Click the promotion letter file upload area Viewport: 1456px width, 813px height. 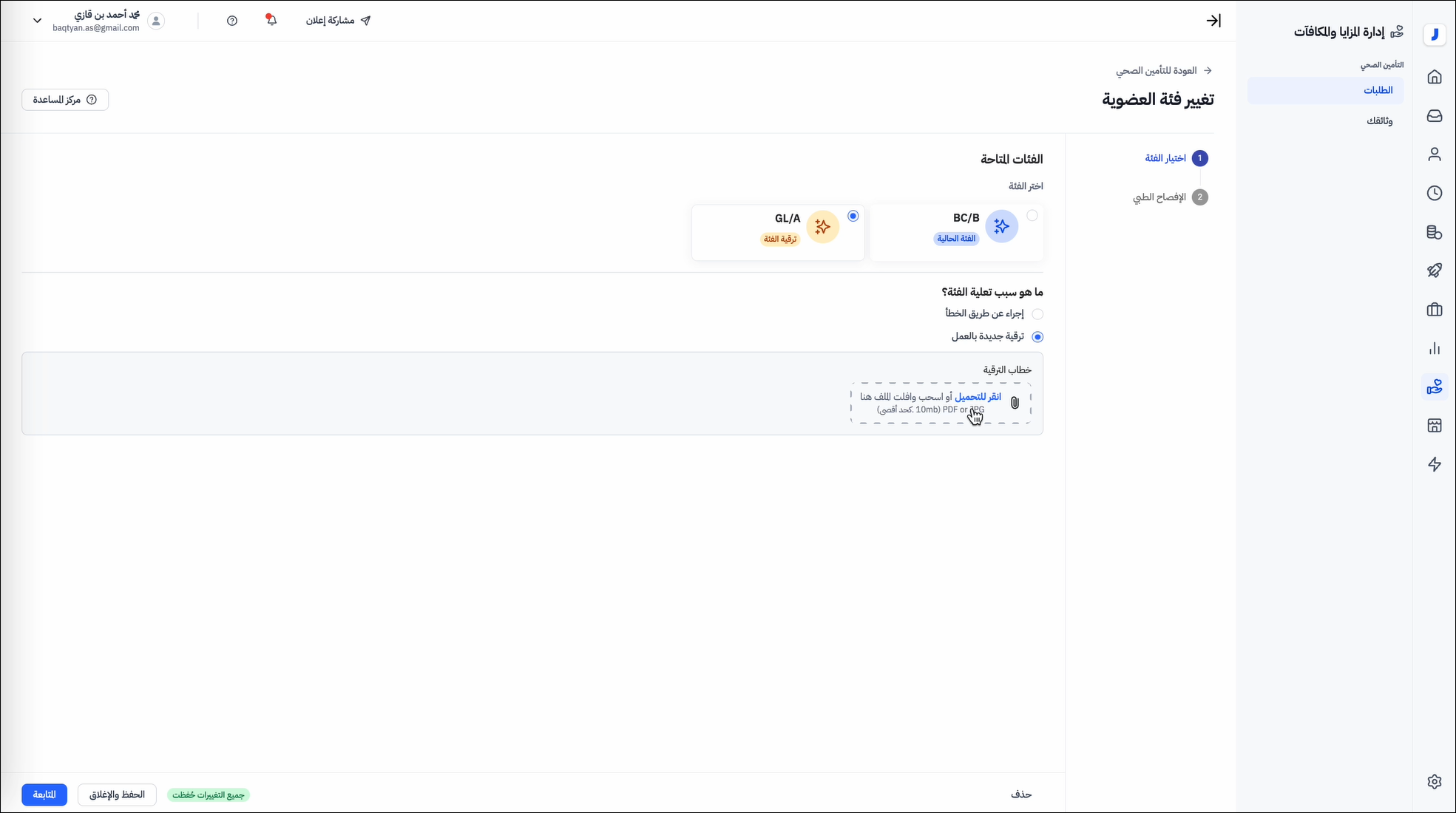(x=940, y=403)
